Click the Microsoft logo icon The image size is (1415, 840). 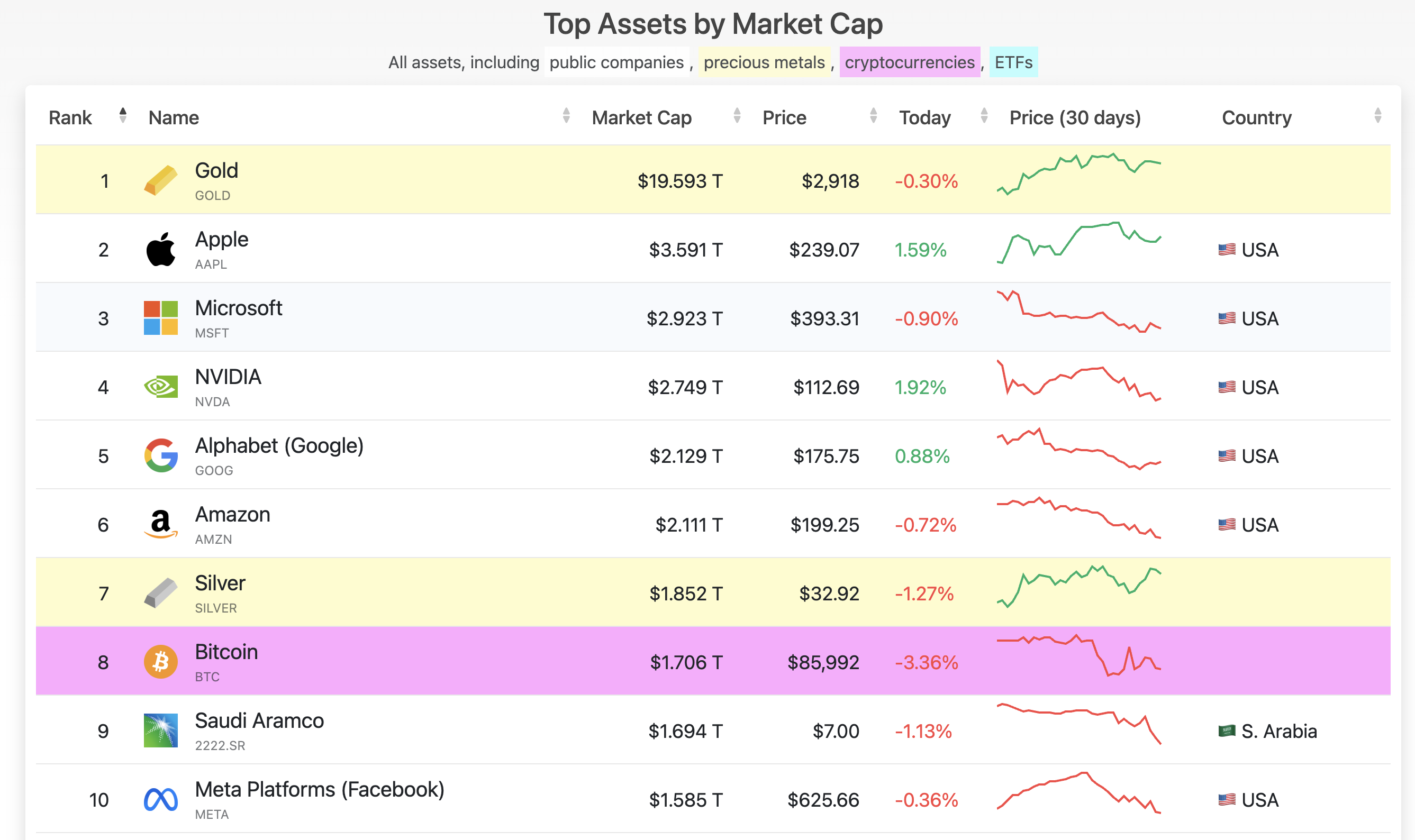161,318
